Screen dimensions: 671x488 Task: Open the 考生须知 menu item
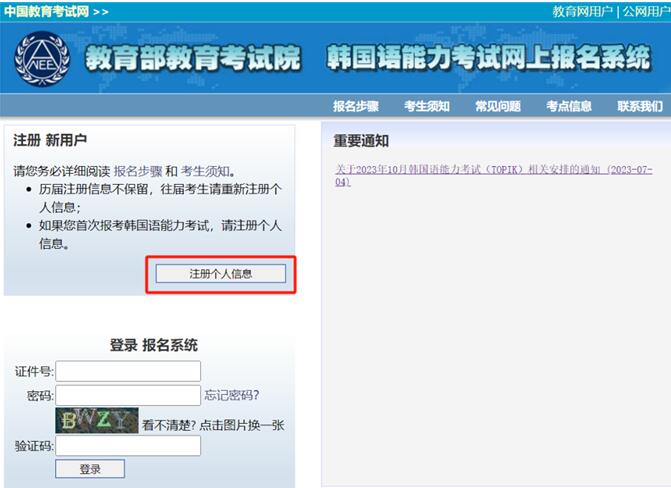[x=427, y=106]
